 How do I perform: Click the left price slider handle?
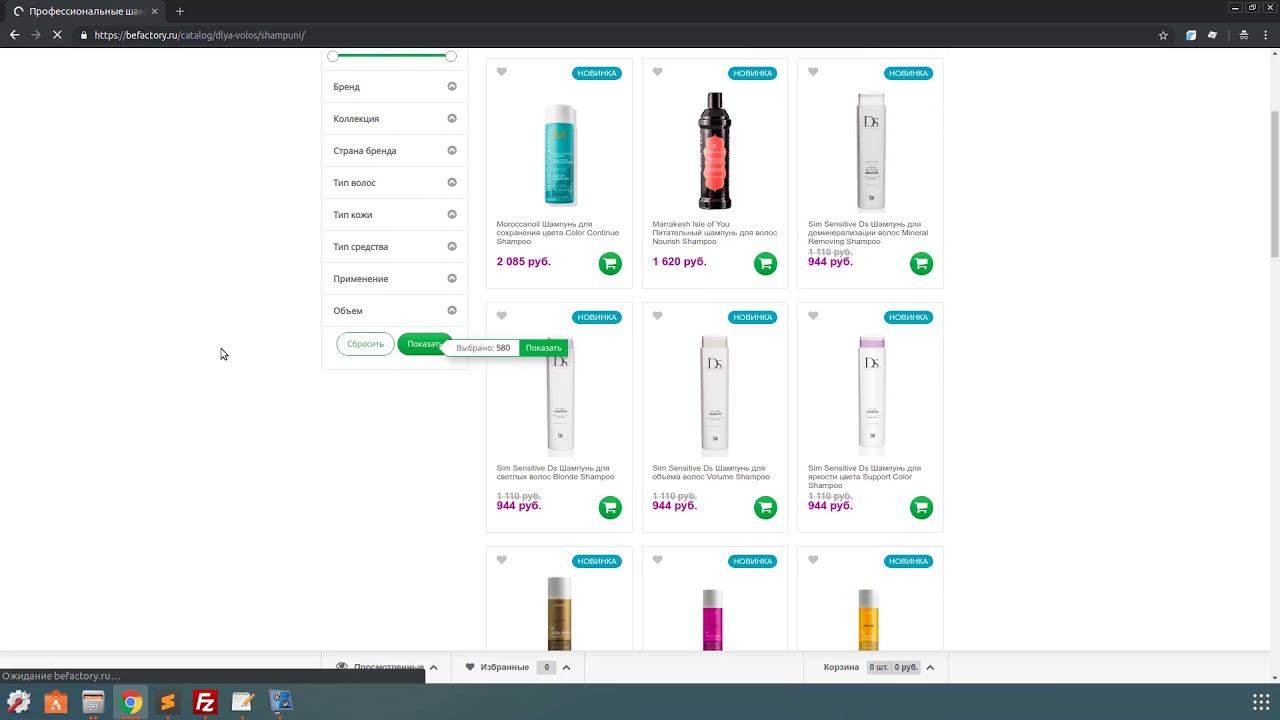tap(333, 56)
